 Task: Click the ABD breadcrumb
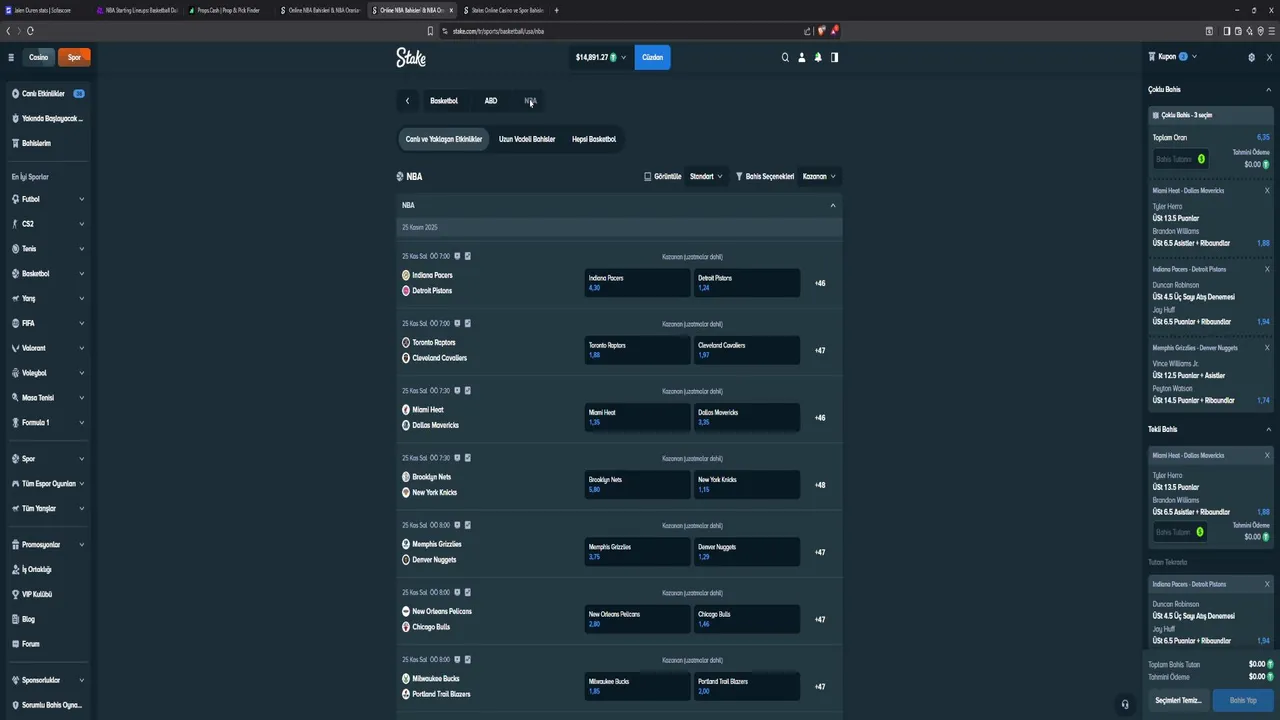click(491, 101)
